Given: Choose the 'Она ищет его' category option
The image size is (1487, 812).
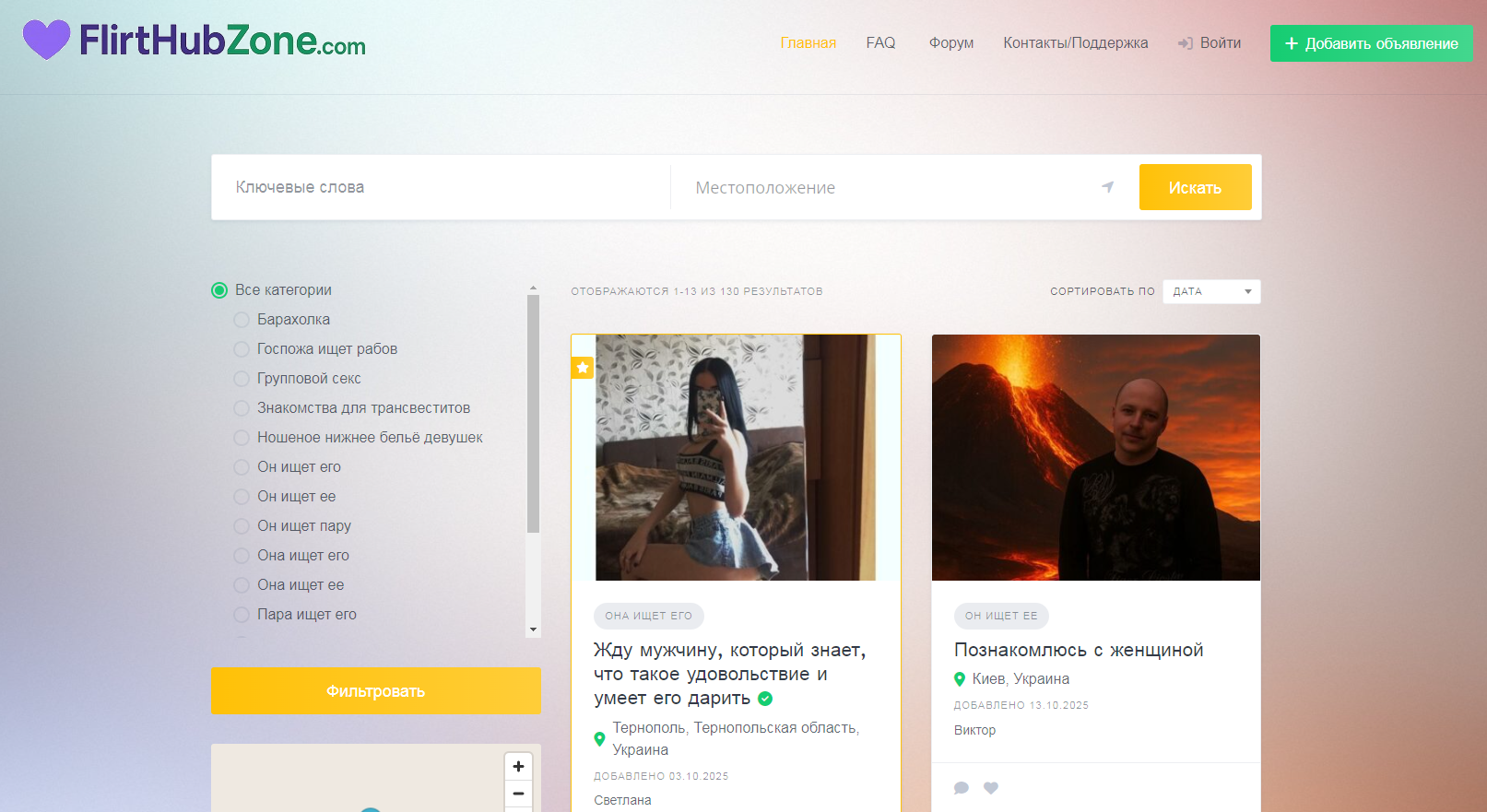Looking at the screenshot, I should click(x=242, y=556).
